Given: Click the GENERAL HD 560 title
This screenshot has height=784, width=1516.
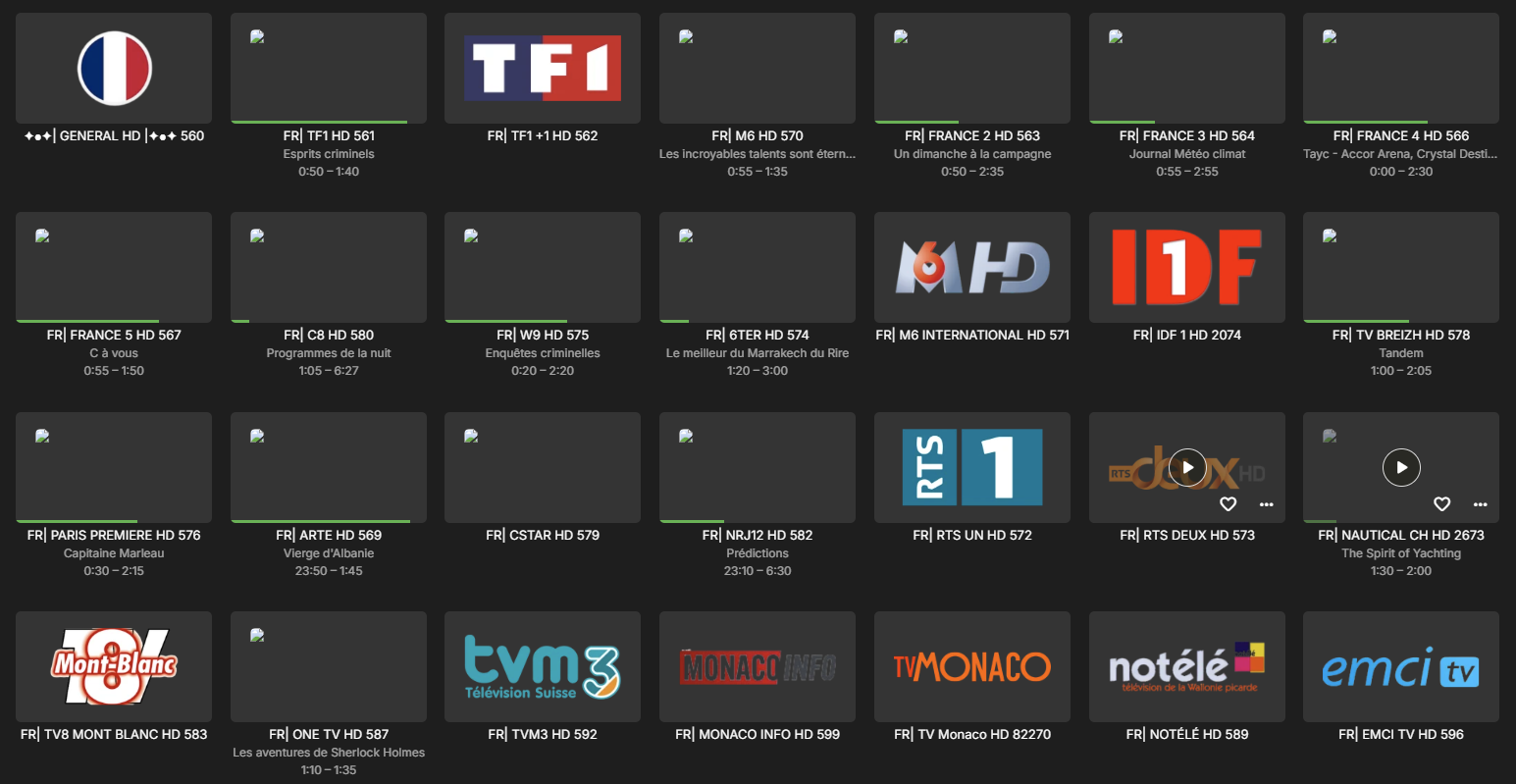Looking at the screenshot, I should (114, 135).
